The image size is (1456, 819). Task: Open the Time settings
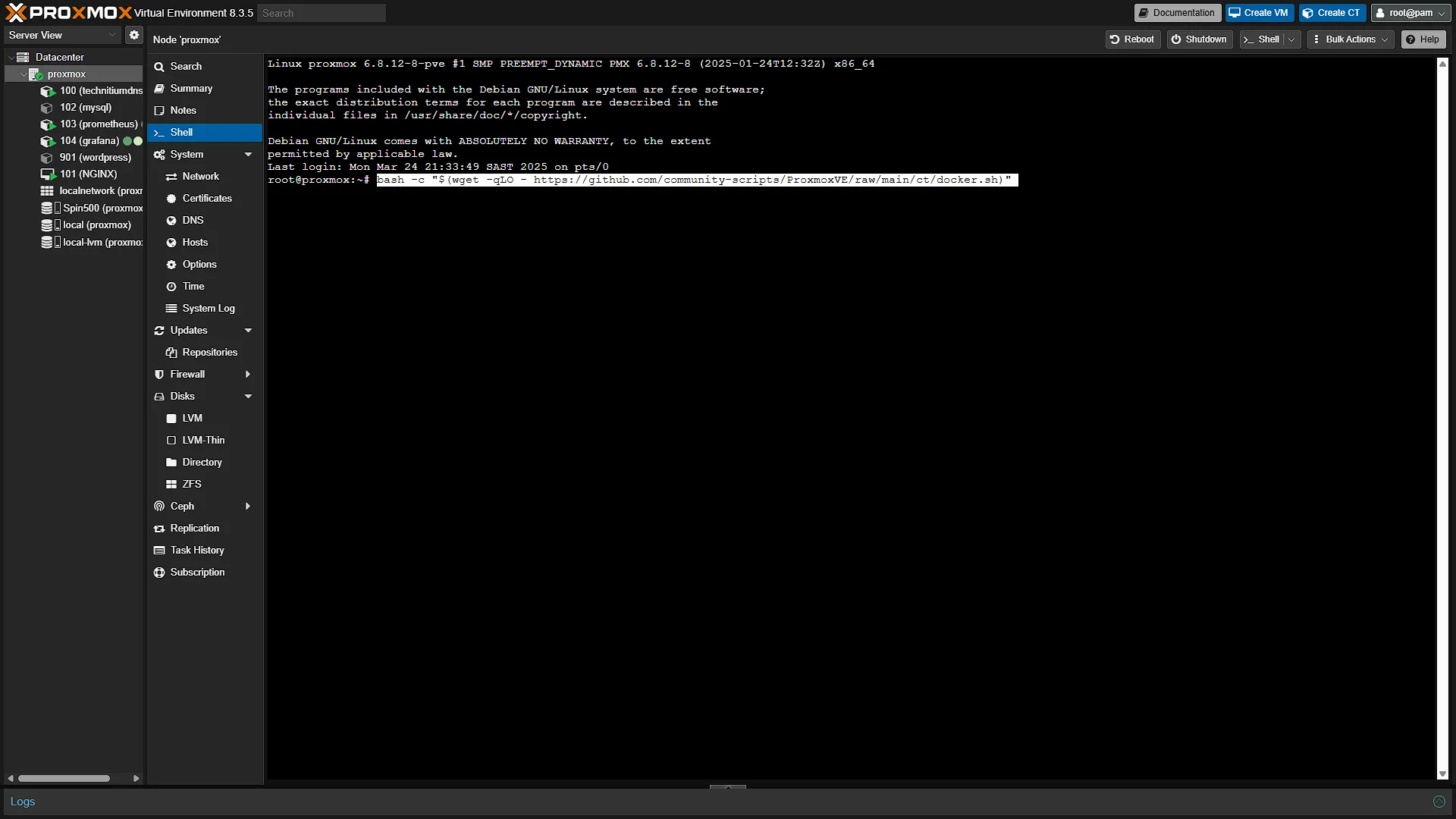coord(205,287)
